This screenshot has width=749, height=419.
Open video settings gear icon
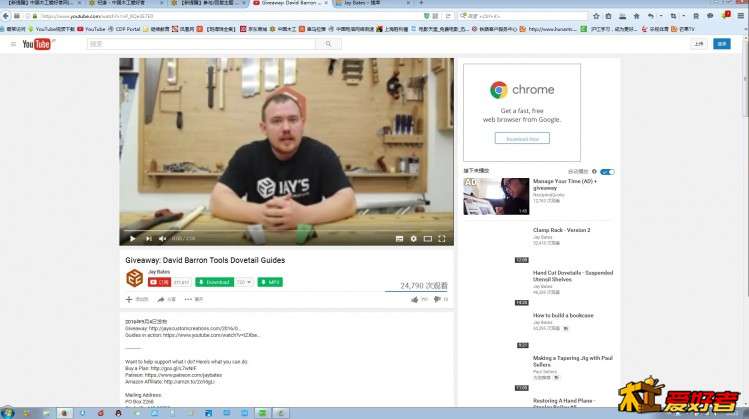point(413,238)
